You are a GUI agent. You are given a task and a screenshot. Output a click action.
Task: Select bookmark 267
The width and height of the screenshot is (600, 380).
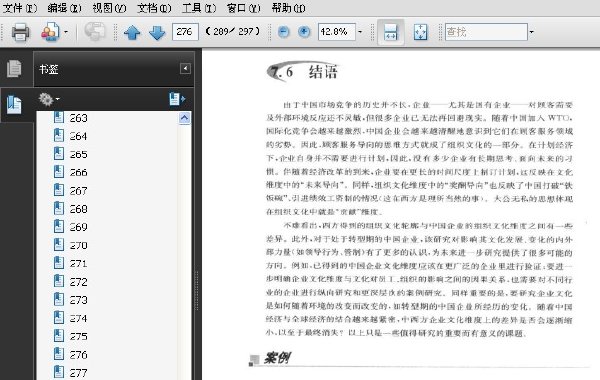[78, 191]
